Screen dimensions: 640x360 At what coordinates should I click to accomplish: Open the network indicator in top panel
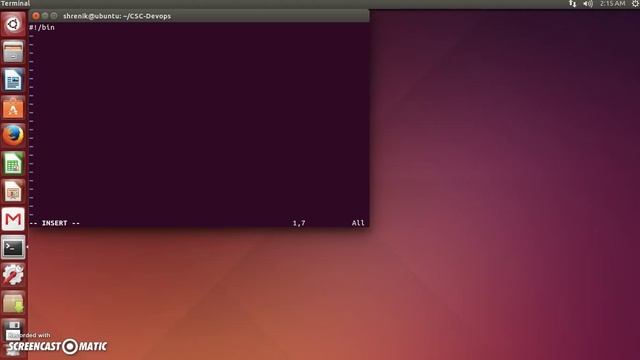click(x=573, y=4)
